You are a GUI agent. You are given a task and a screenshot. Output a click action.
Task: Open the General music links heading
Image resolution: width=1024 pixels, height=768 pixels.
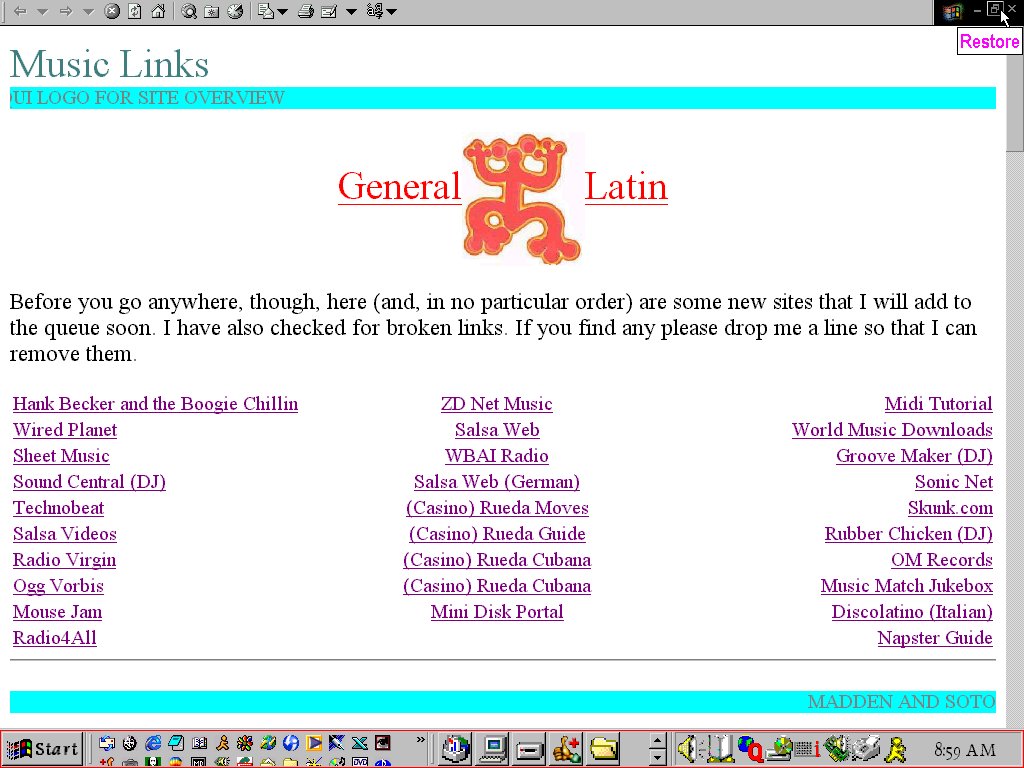tap(399, 187)
